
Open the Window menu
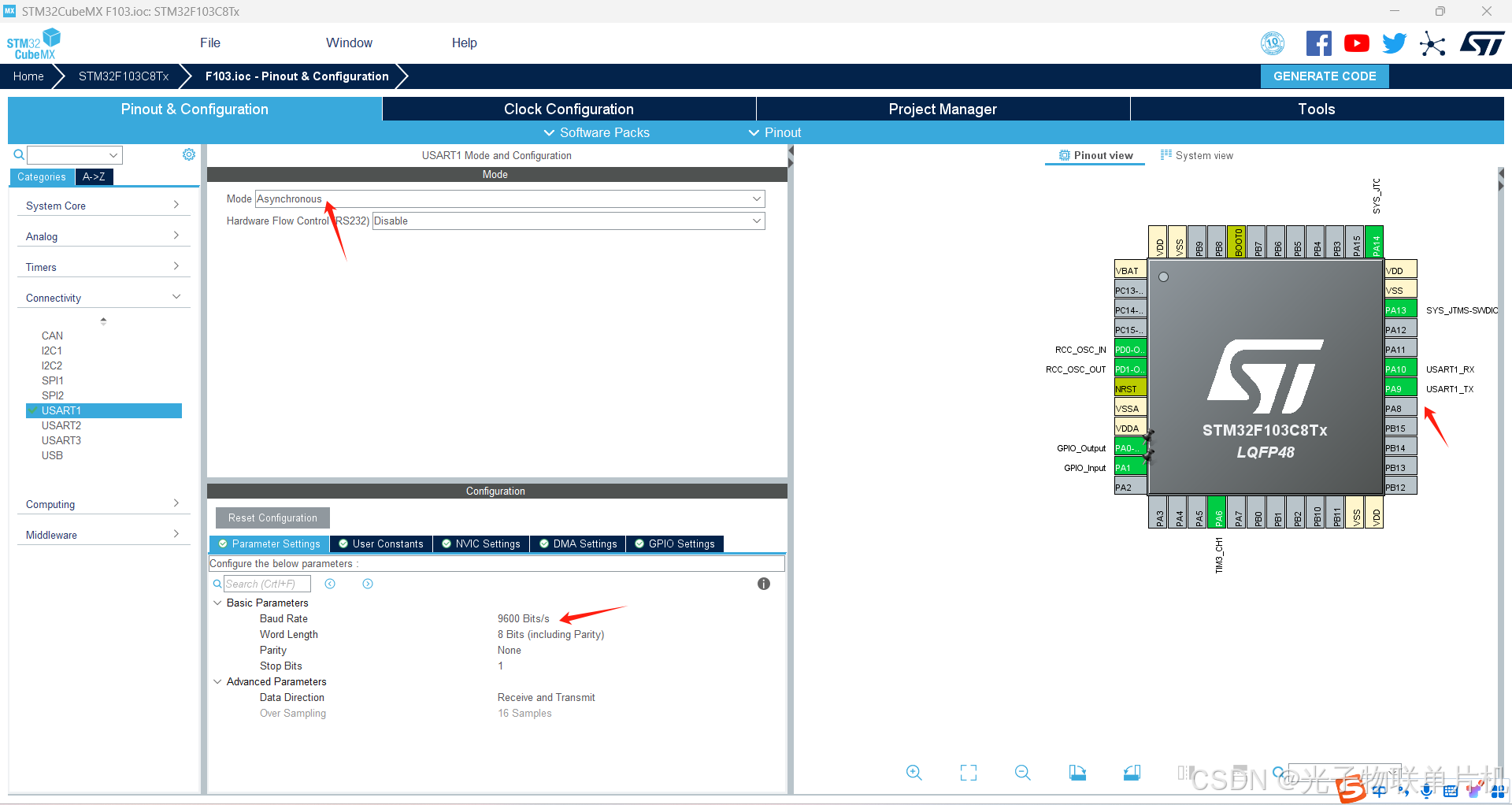click(349, 43)
